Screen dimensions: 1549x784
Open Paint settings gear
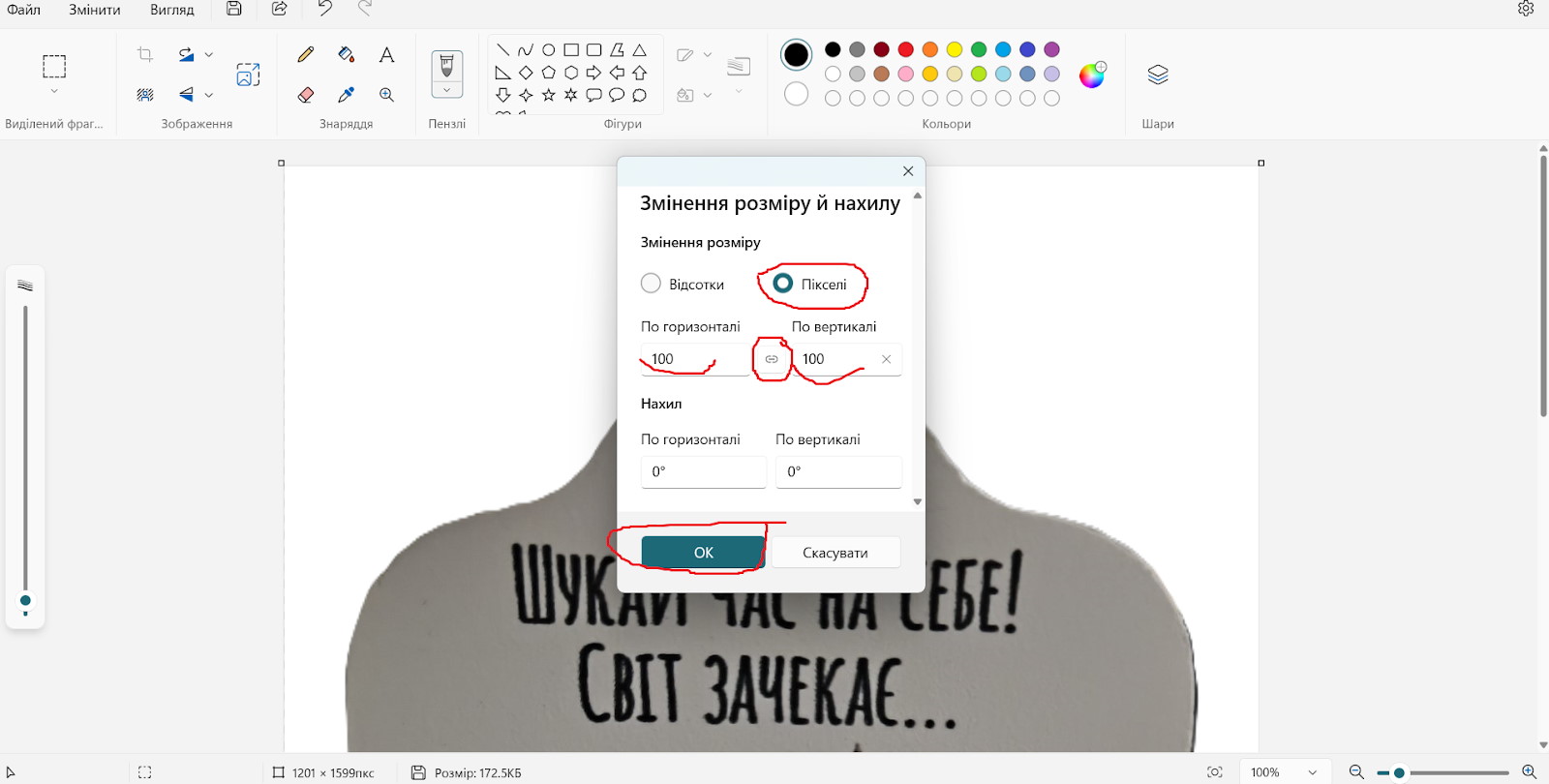pos(1526,9)
